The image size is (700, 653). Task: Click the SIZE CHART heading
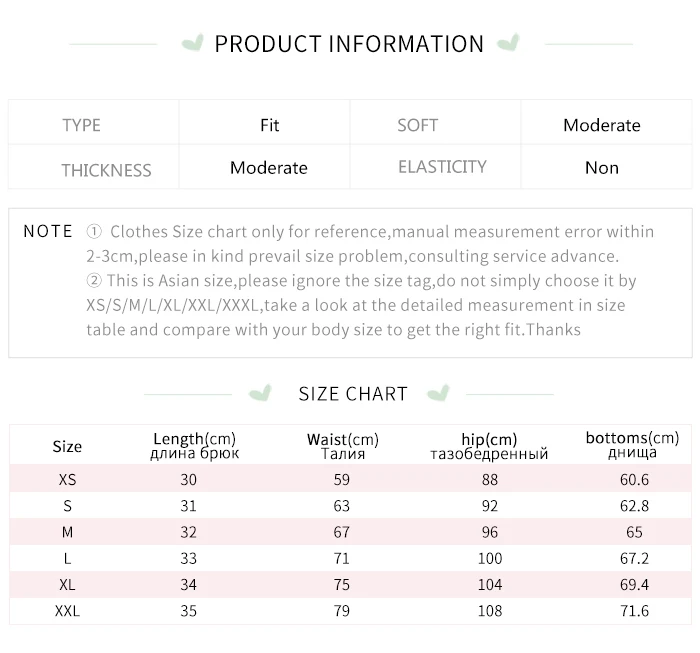[x=353, y=394]
